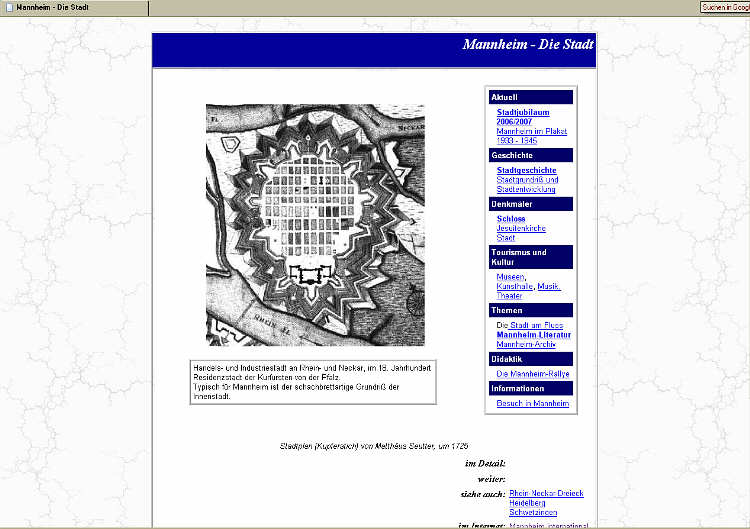Open the Mannheim-Archiv link
750x529 pixels.
(x=526, y=344)
